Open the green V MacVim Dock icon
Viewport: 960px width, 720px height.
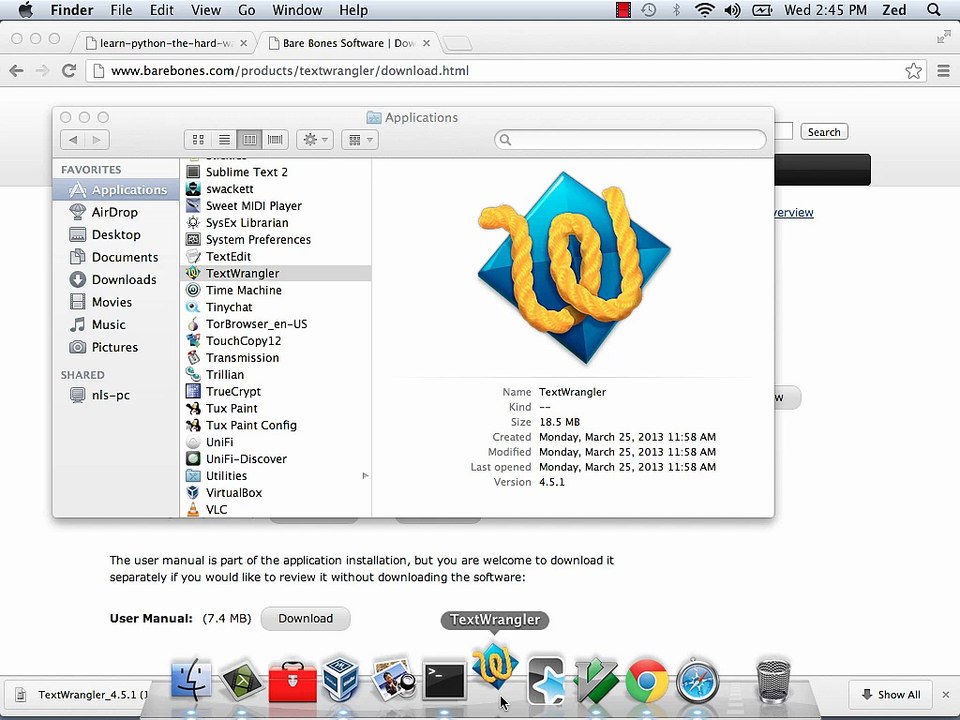click(x=596, y=680)
